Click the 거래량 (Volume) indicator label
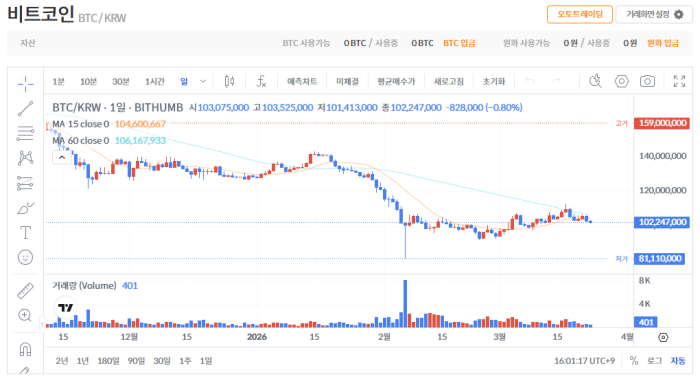 (x=84, y=286)
